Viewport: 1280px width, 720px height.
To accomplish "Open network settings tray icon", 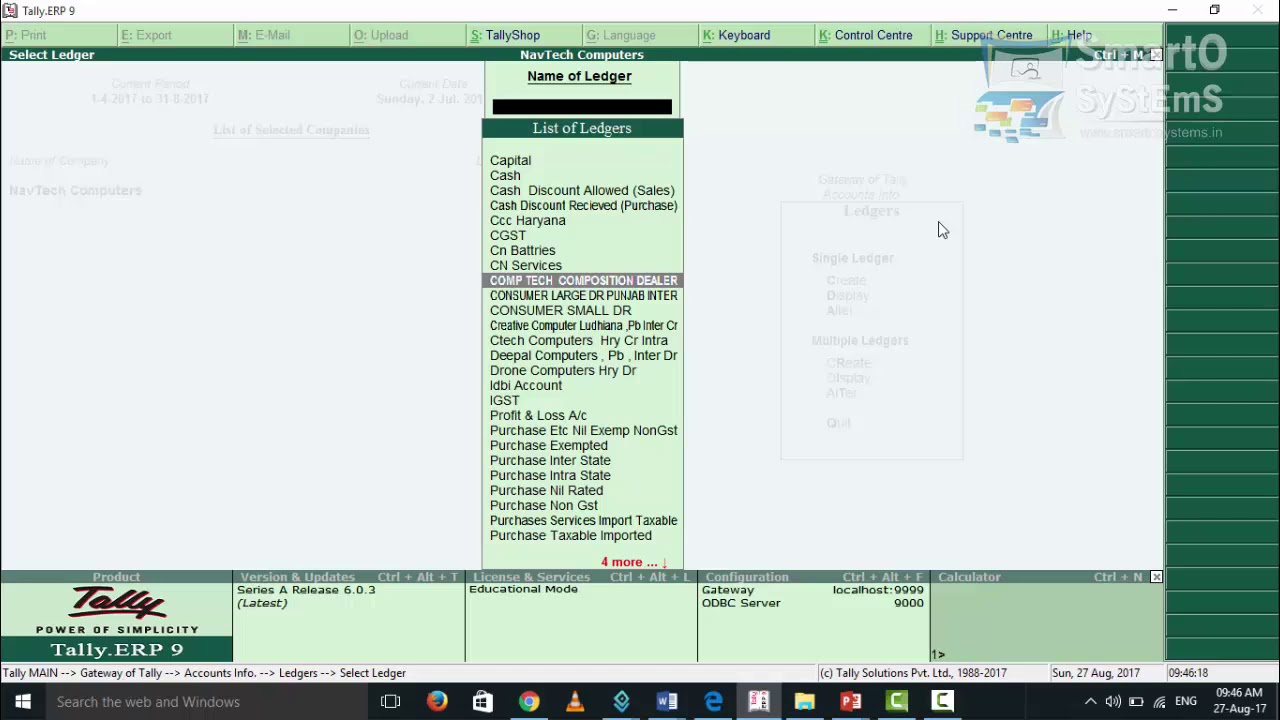I will 1160,701.
